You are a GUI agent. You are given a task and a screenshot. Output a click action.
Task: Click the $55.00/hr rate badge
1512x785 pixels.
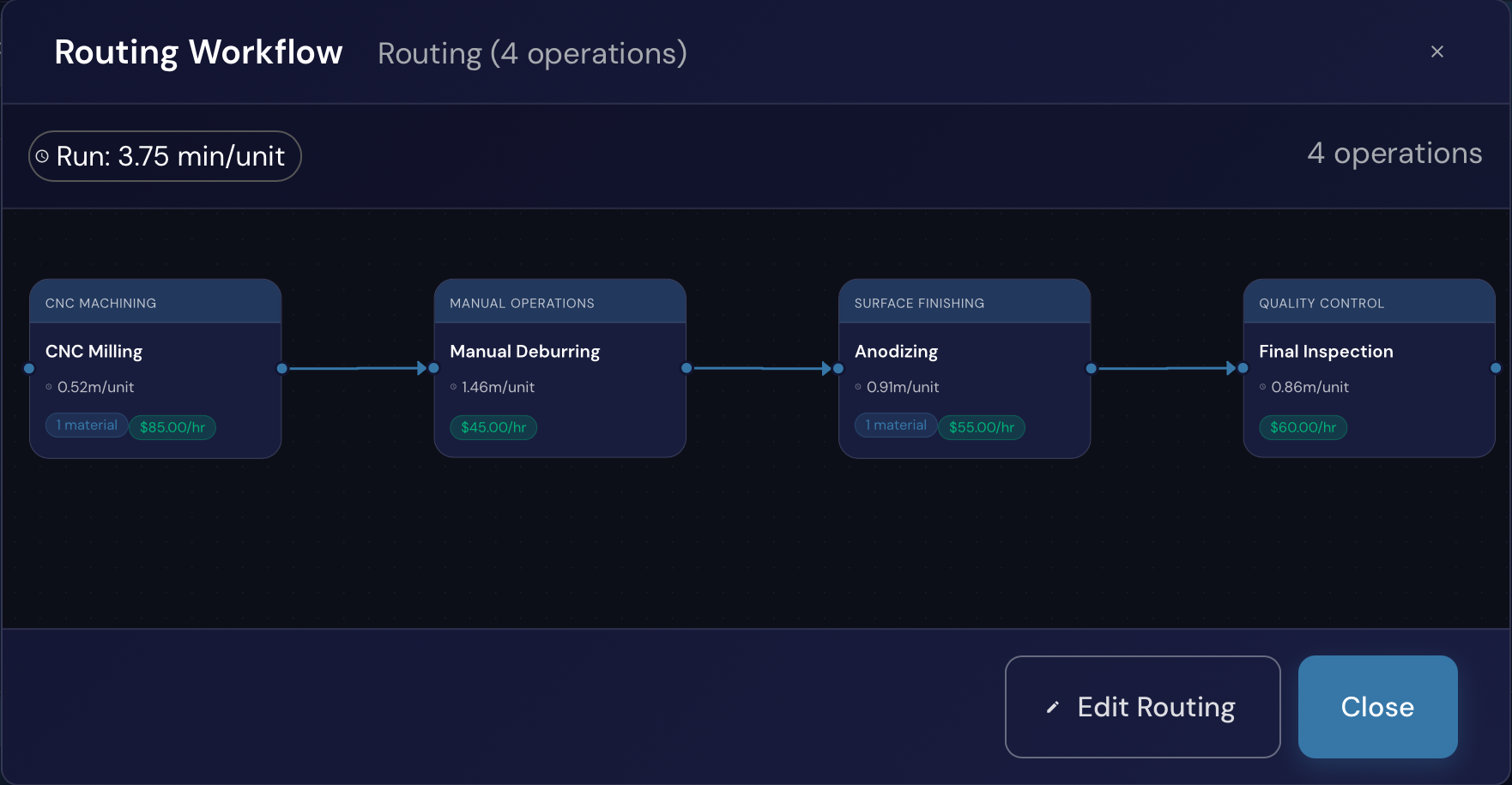point(982,427)
